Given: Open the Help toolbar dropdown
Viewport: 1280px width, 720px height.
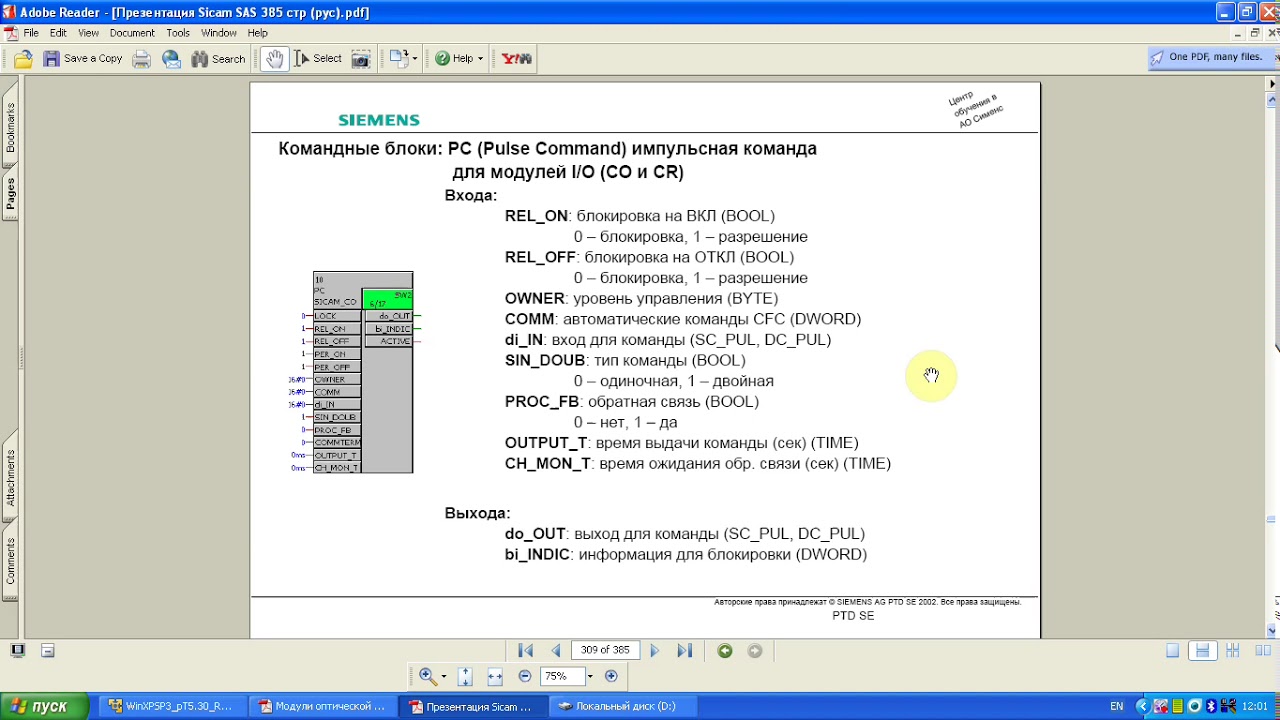Looking at the screenshot, I should point(459,59).
